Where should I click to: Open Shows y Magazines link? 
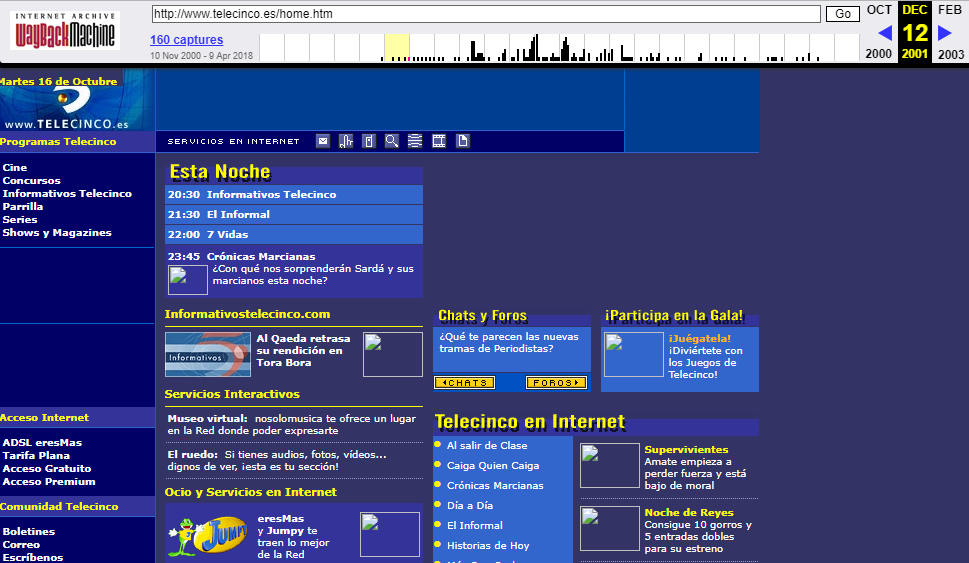57,232
